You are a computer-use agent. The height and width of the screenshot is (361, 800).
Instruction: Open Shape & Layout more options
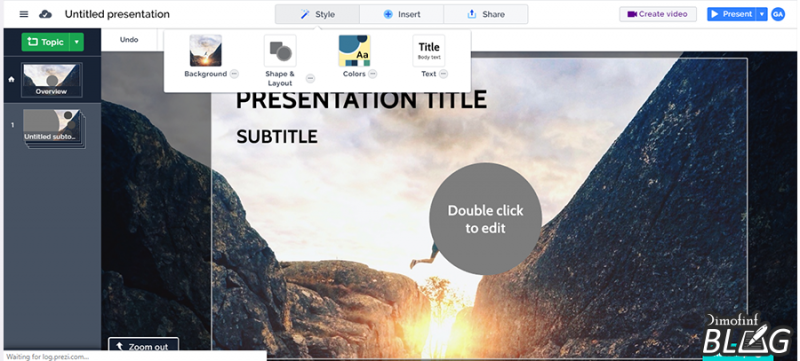pos(310,79)
